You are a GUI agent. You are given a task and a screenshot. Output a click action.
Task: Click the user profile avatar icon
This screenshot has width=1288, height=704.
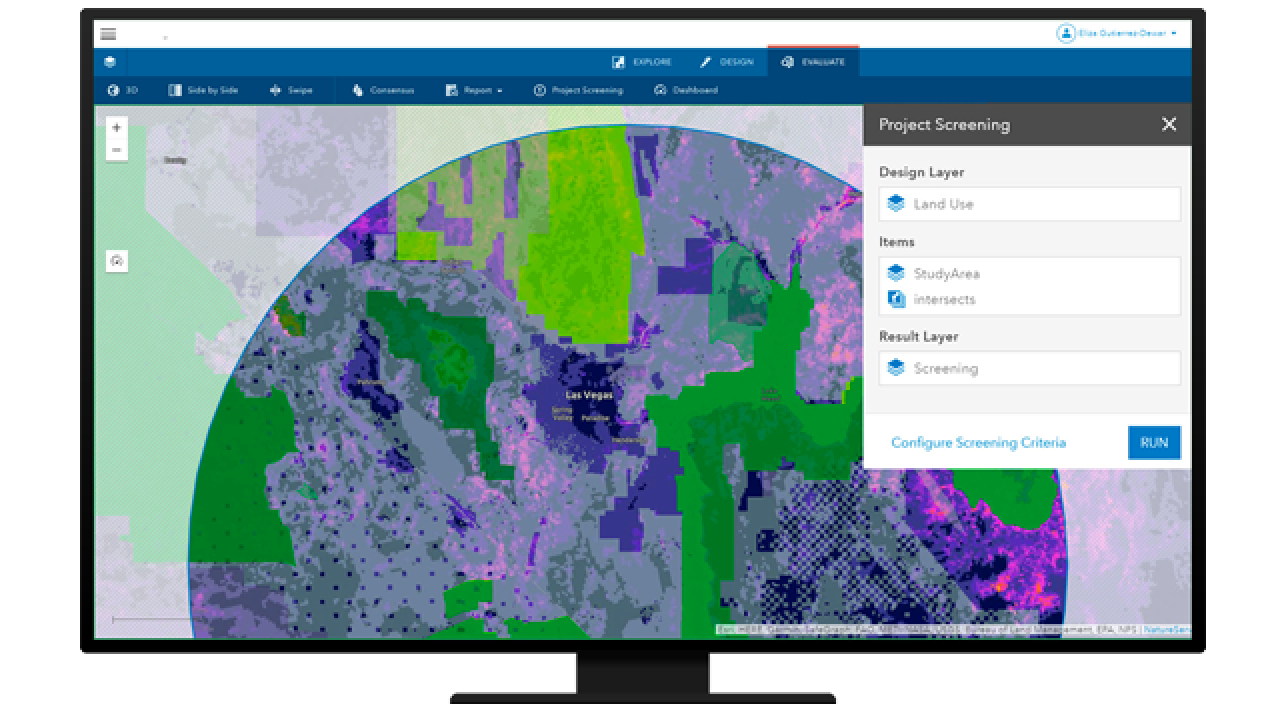[x=1066, y=33]
